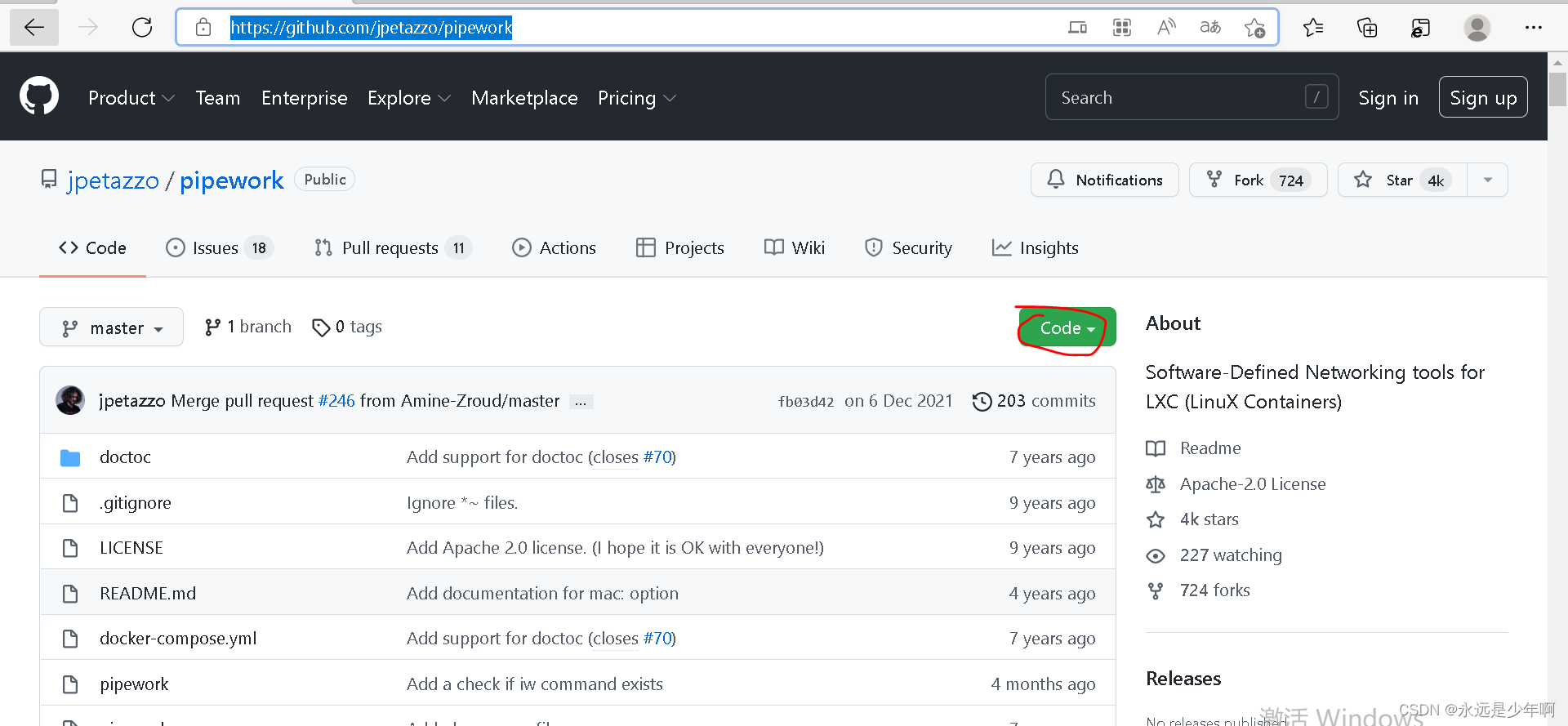View the 724 forks link in About
The image size is (1568, 726).
(x=1199, y=590)
